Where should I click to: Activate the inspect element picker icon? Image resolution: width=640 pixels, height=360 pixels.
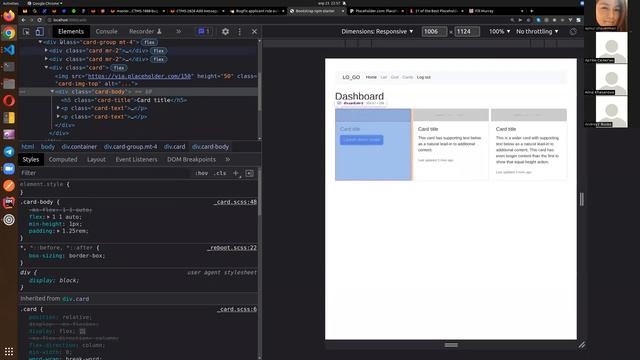(27, 31)
